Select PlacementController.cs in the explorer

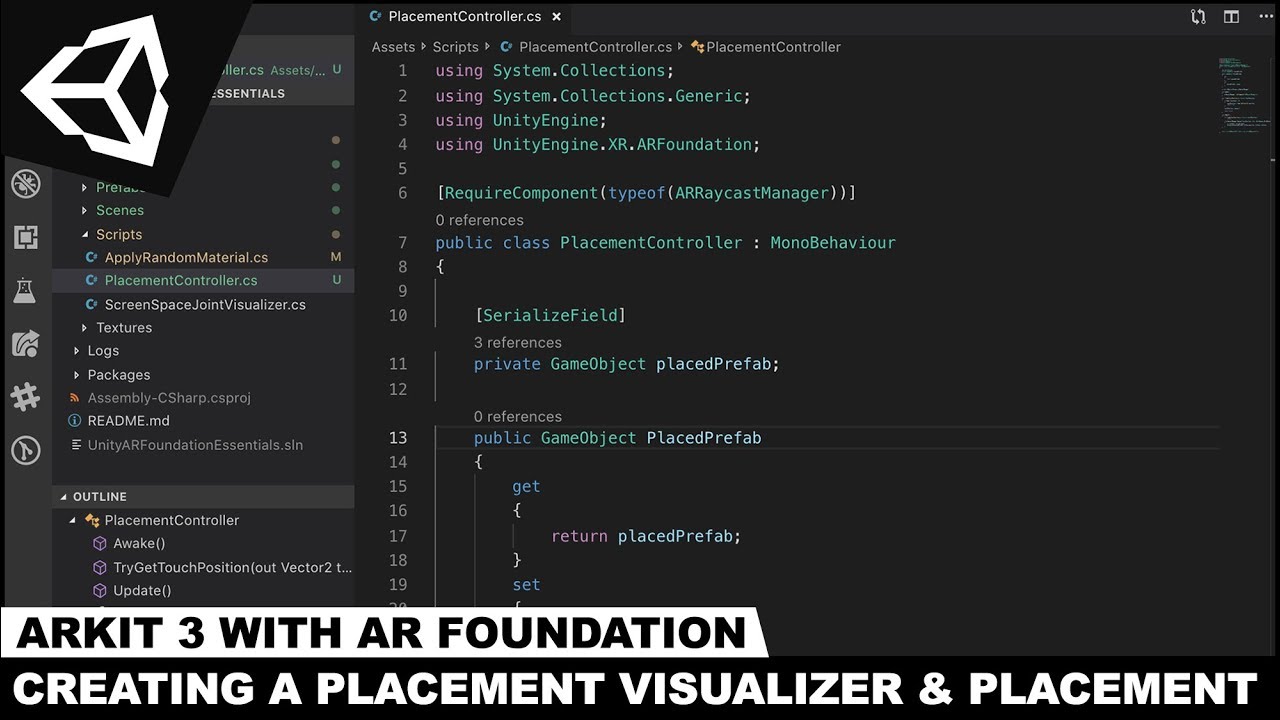point(181,281)
